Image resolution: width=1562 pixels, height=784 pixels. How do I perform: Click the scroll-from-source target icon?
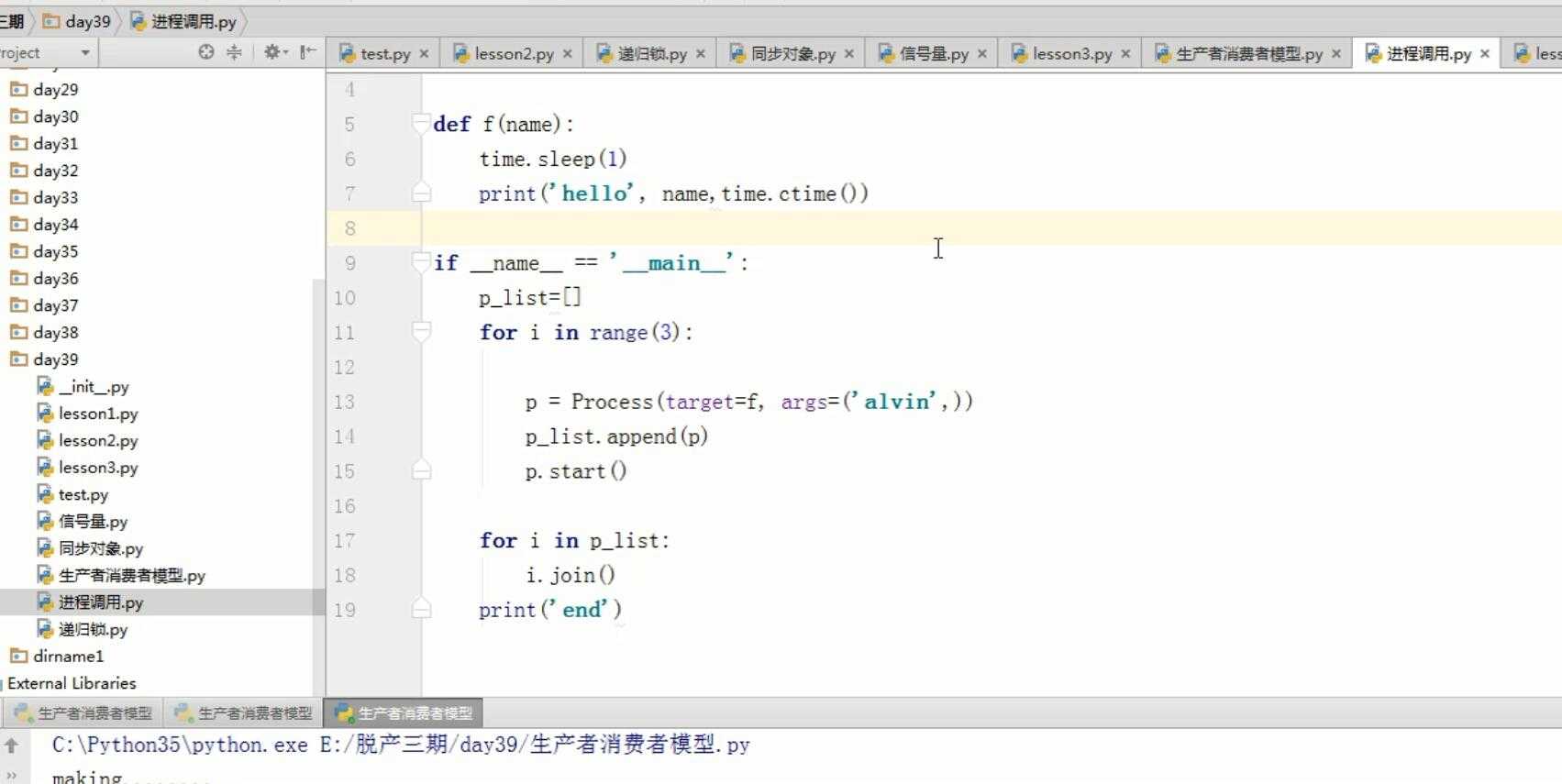pyautogui.click(x=206, y=52)
